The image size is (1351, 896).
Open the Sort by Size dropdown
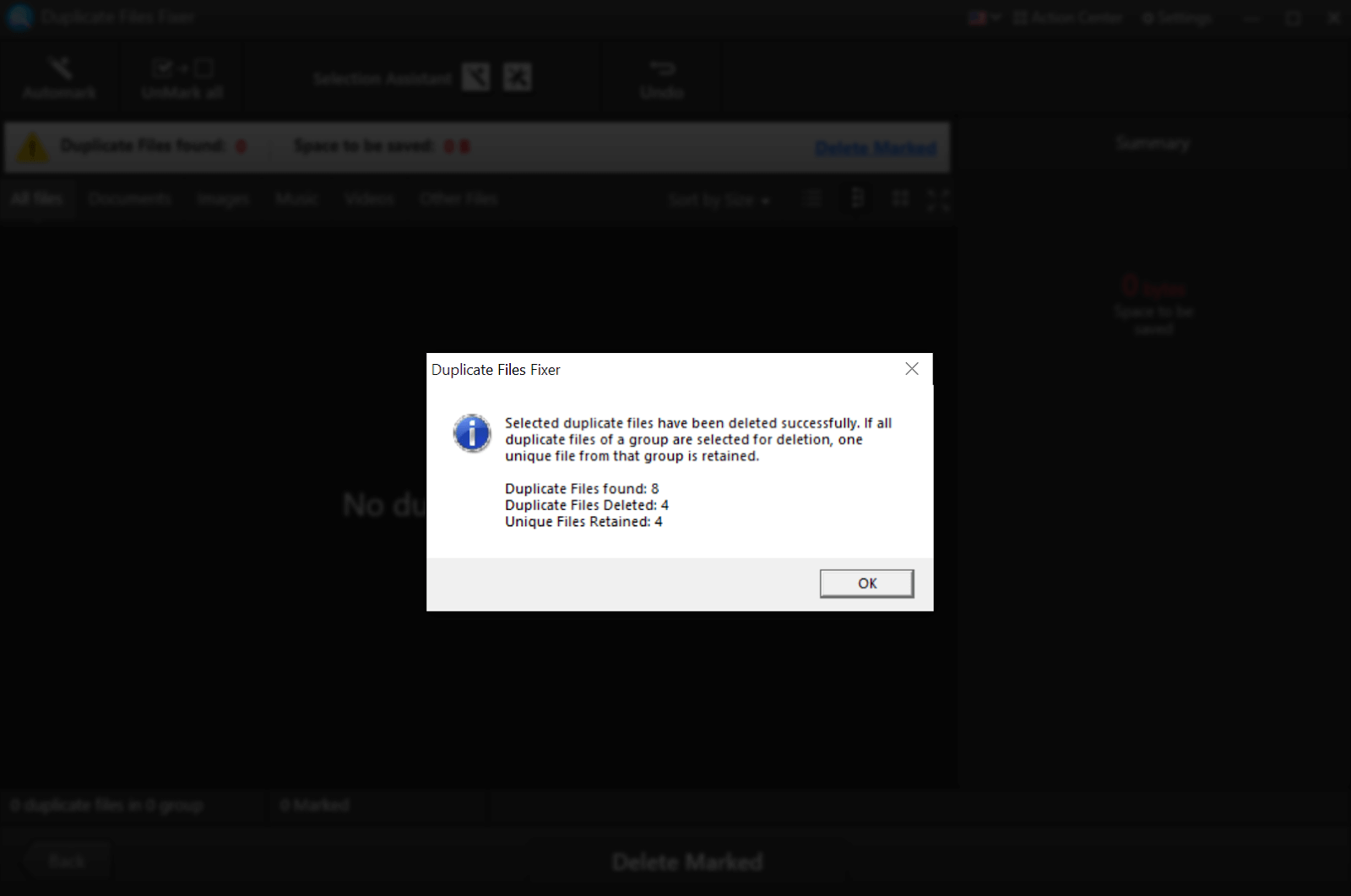tap(719, 200)
